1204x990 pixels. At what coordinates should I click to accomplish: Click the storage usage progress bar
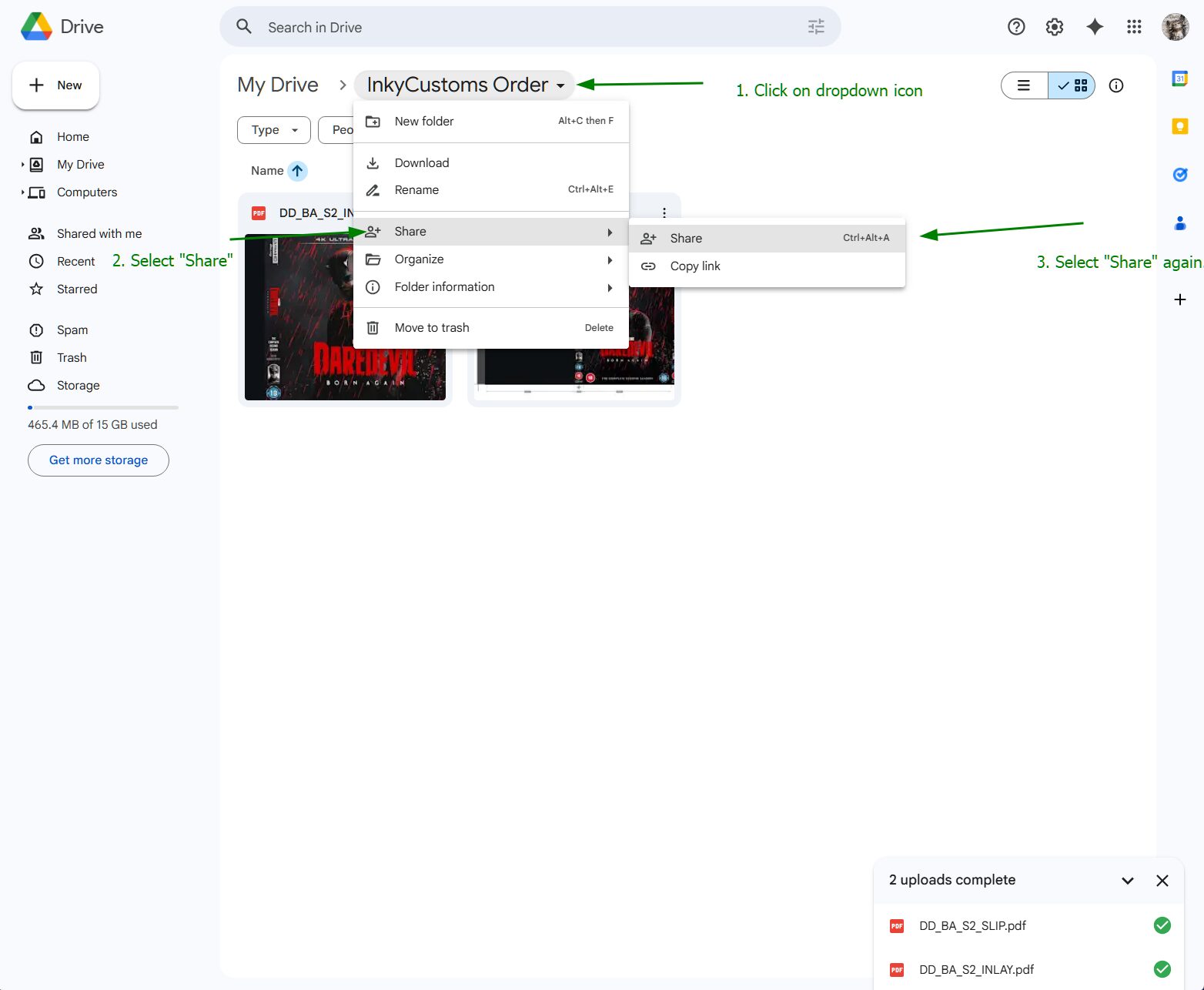[103, 407]
